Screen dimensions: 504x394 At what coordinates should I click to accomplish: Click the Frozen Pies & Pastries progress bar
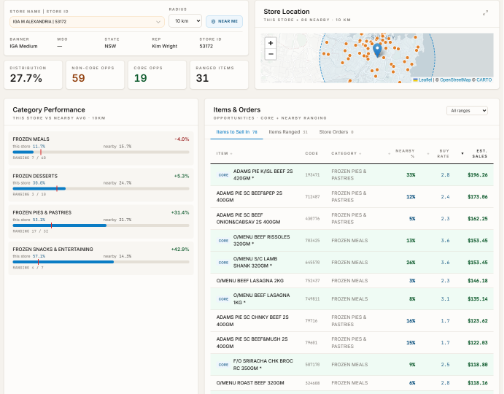pyautogui.click(x=101, y=225)
